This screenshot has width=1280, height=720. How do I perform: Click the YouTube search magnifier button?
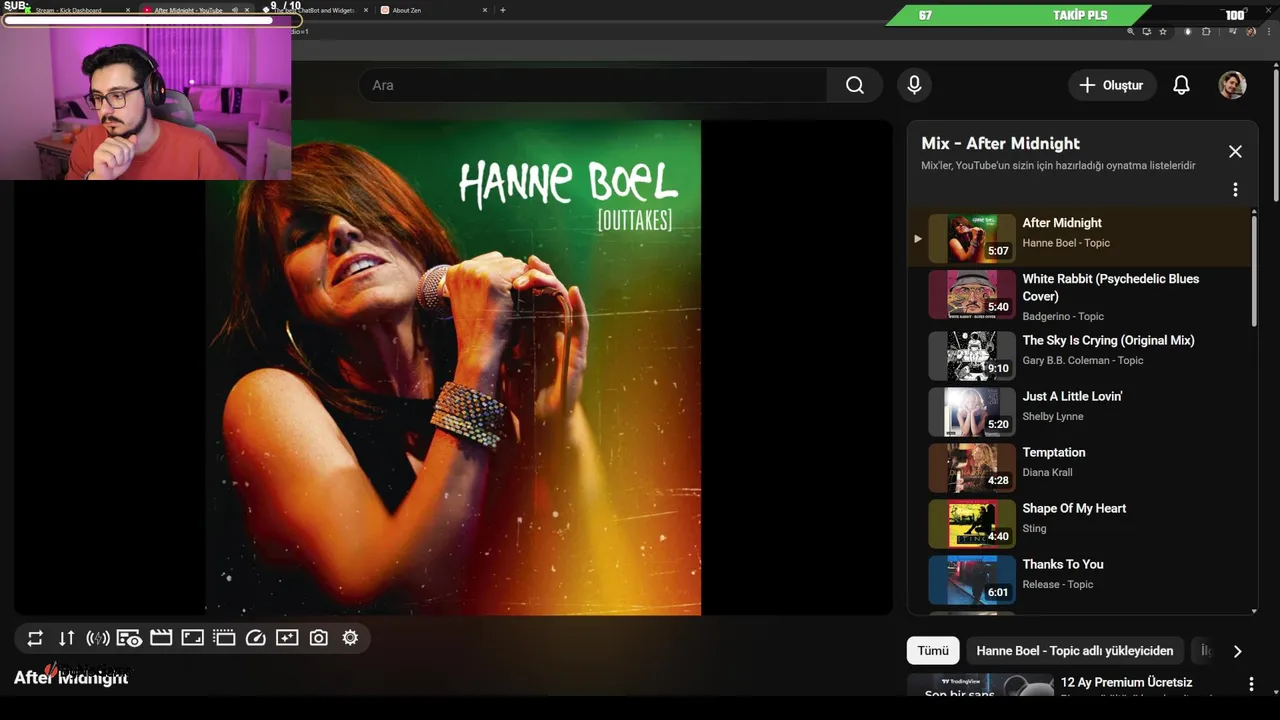[x=855, y=85]
